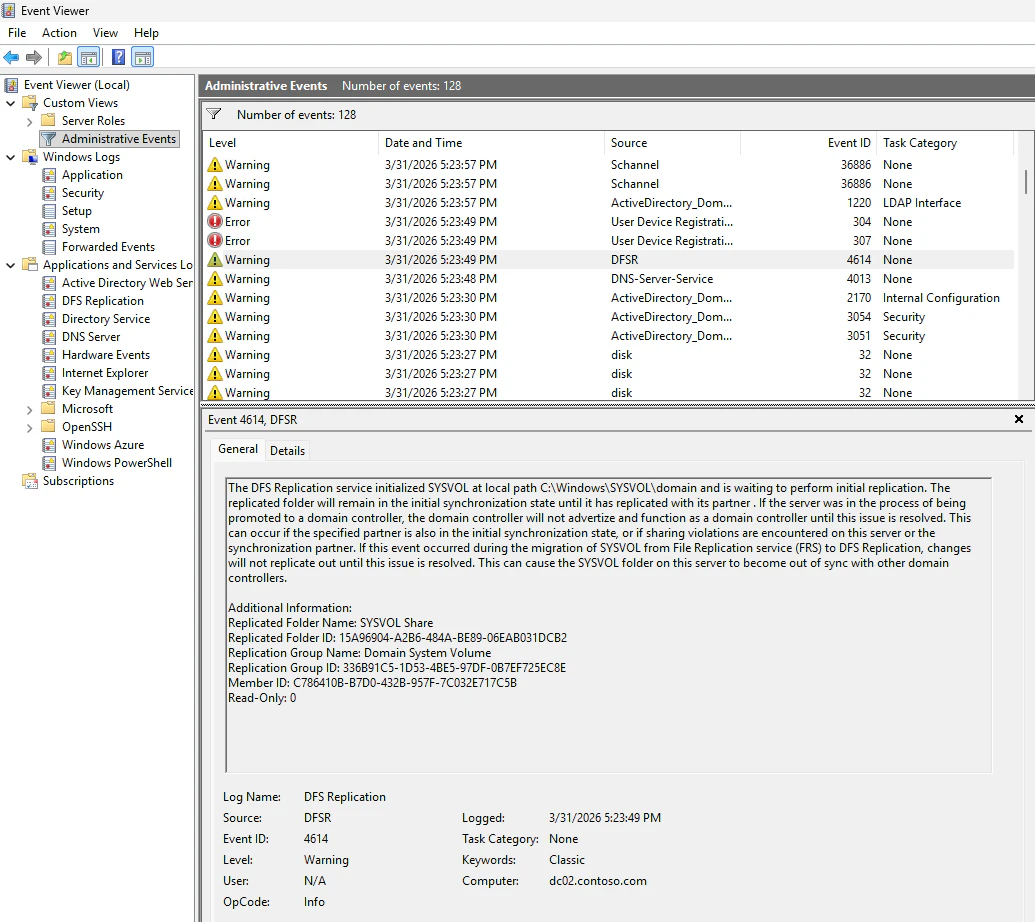Click the Internet Explorer log icon
1035x922 pixels.
pyautogui.click(x=49, y=373)
